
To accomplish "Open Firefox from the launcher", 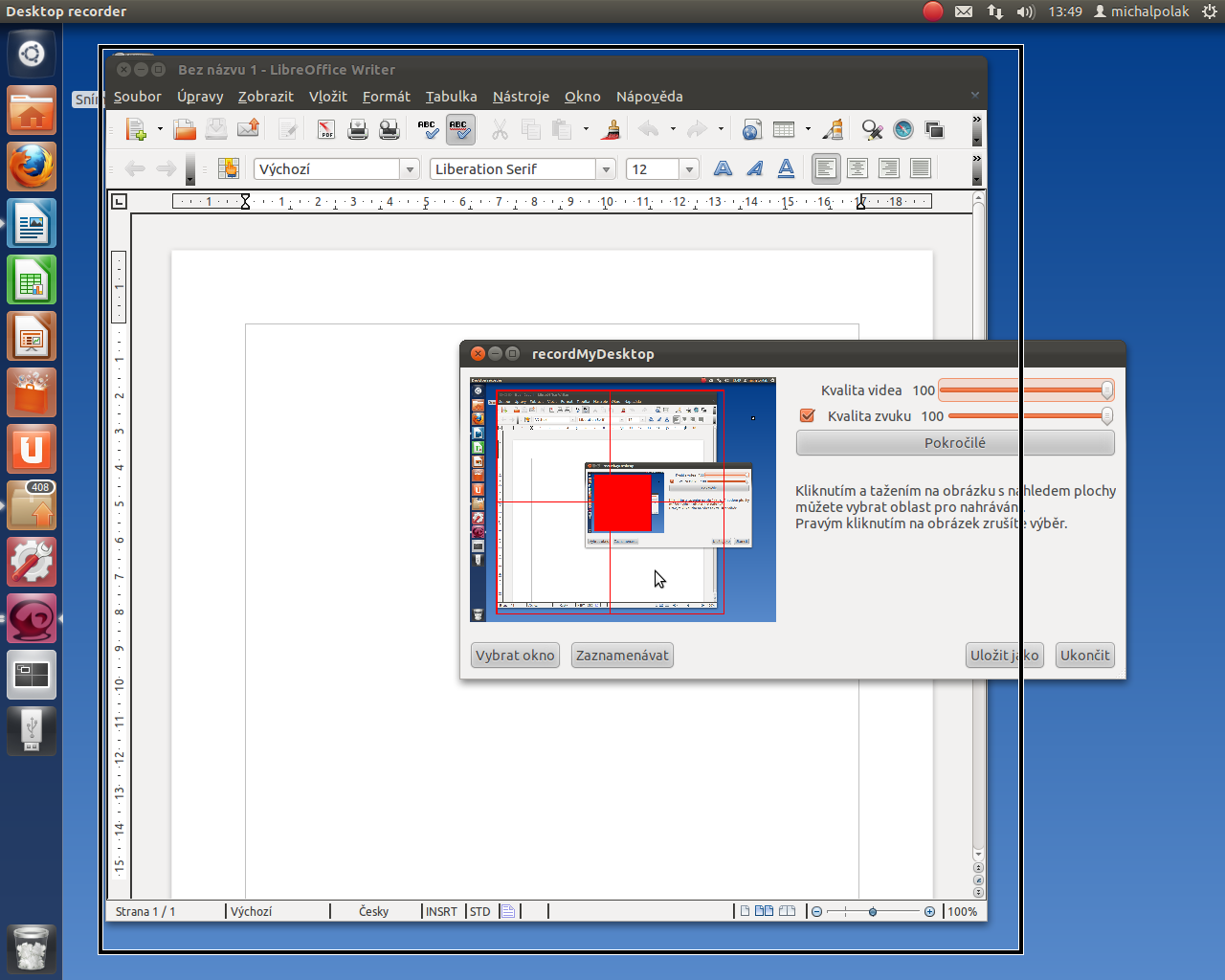I will click(32, 167).
